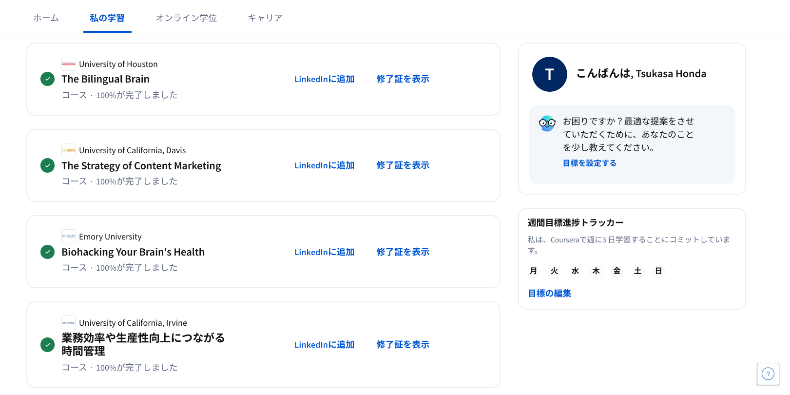Click the Emory University logo icon
790x395 pixels.
[69, 236]
